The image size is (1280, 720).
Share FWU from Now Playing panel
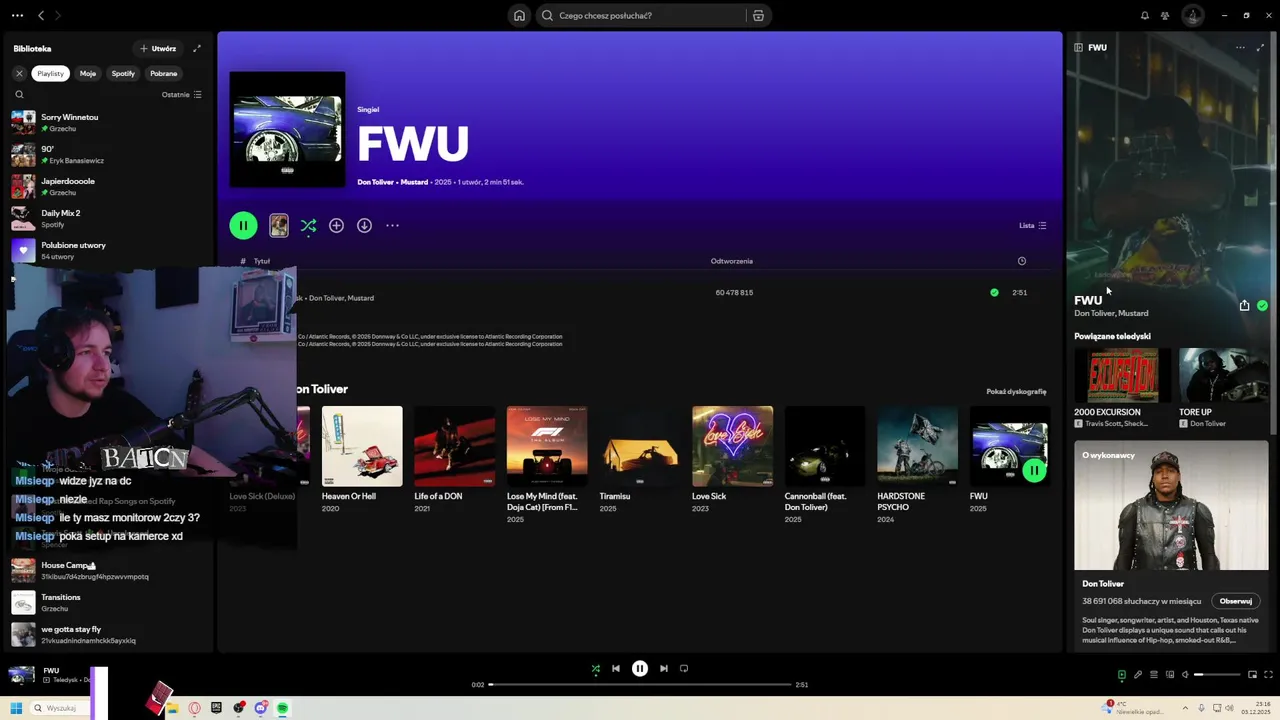click(x=1244, y=305)
